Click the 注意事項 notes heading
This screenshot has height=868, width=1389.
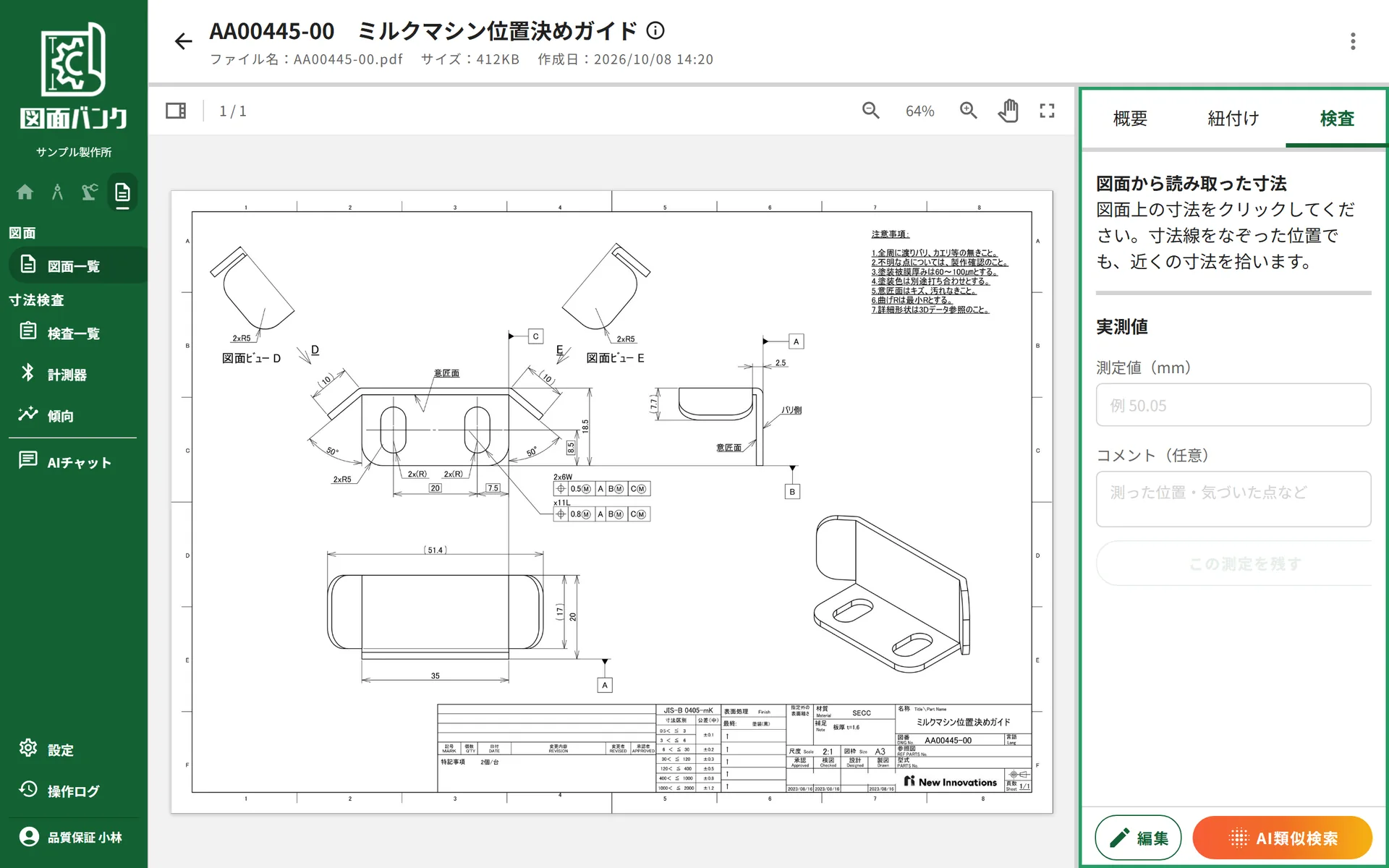(891, 234)
